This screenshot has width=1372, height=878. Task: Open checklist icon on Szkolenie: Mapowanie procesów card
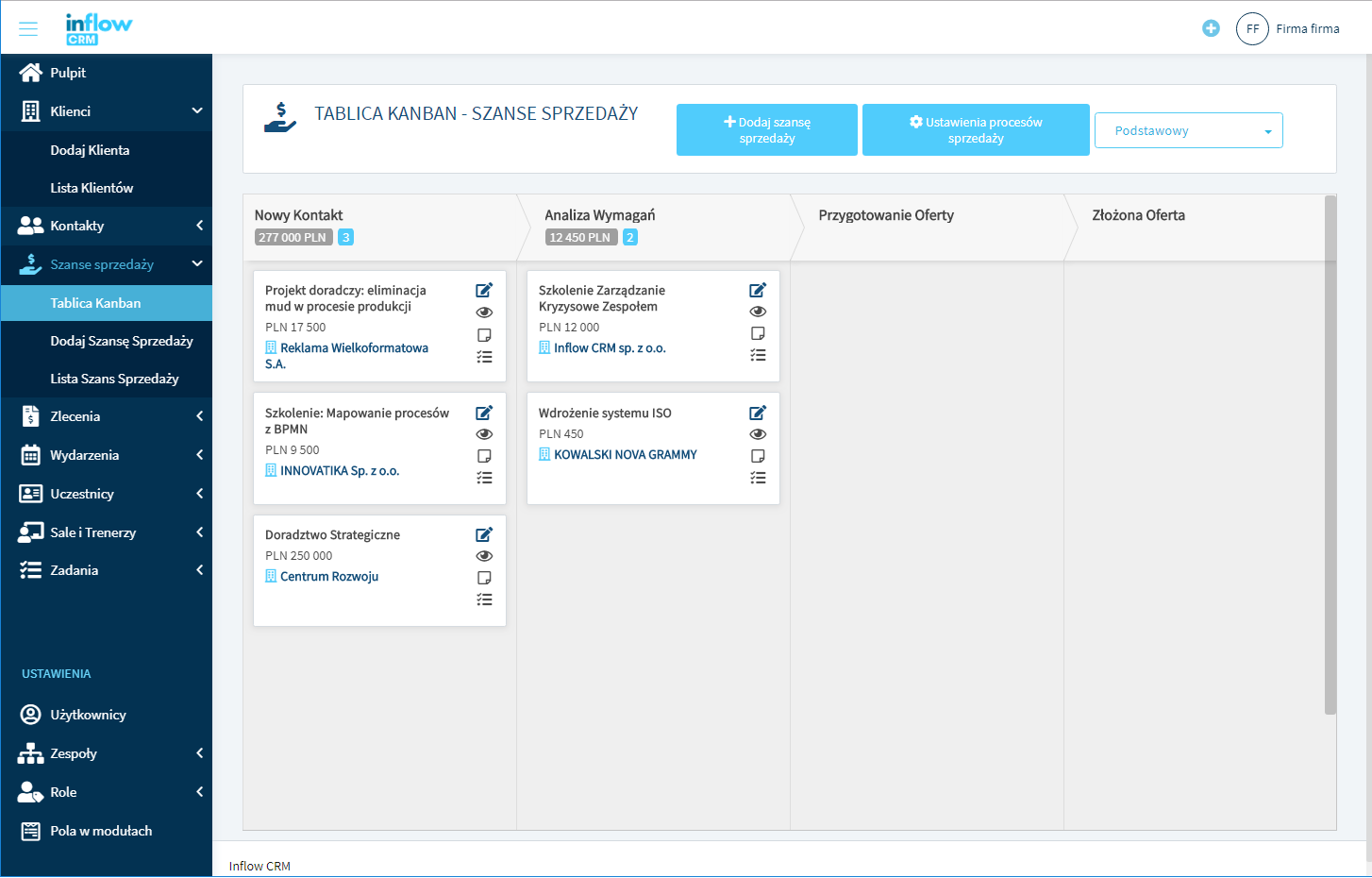484,478
